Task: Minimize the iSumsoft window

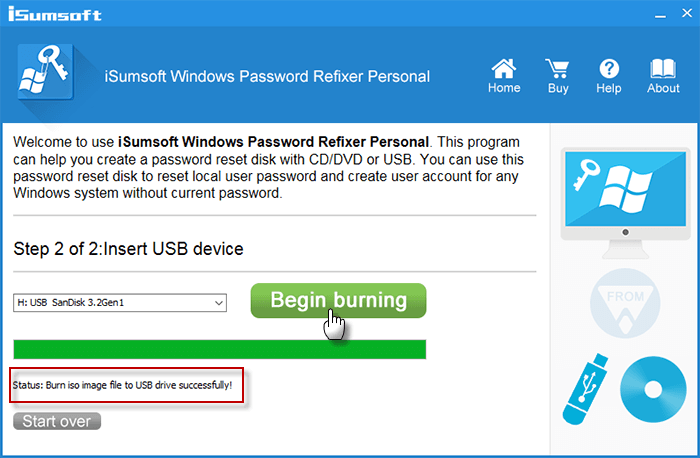Action: pyautogui.click(x=659, y=16)
